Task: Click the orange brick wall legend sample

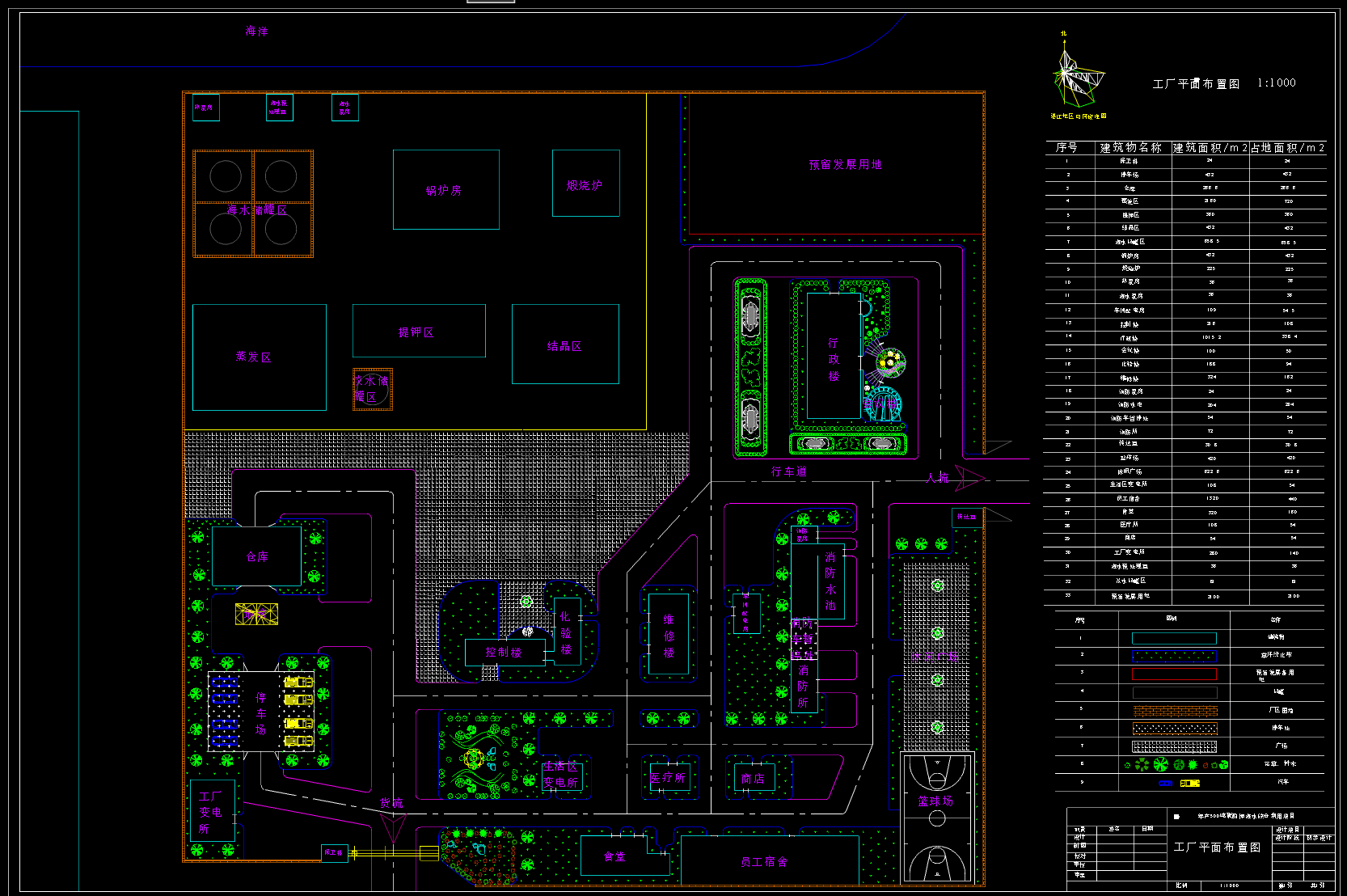Action: click(1174, 711)
